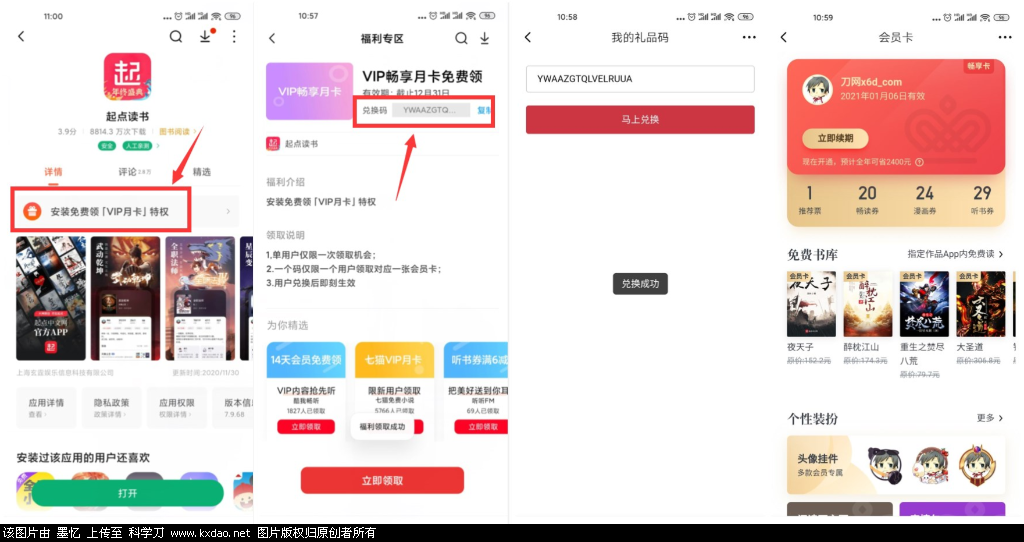Tap the help icon beside 预计全年可省2400元
Viewport: 1024px width, 542px height.
(x=919, y=161)
